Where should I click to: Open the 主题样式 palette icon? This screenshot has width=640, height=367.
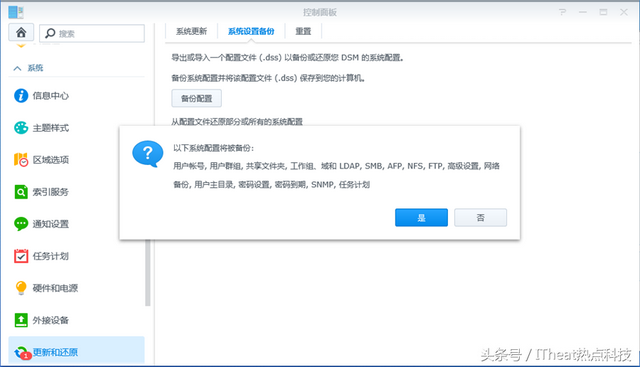click(21, 128)
